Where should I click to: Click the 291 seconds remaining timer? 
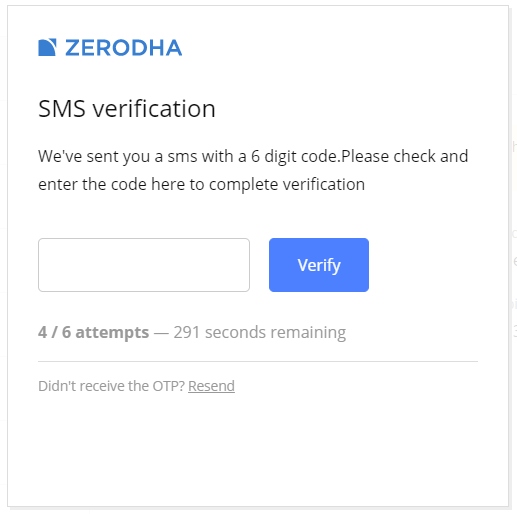[260, 332]
